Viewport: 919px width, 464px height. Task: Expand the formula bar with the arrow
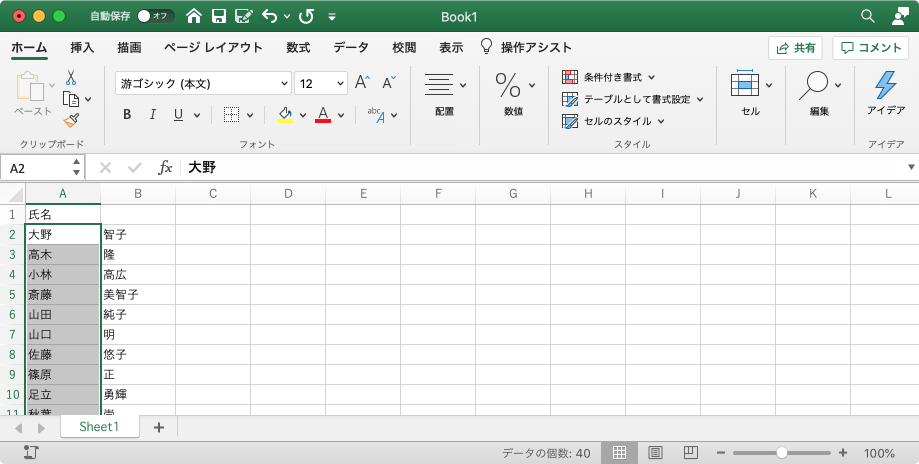pyautogui.click(x=911, y=168)
